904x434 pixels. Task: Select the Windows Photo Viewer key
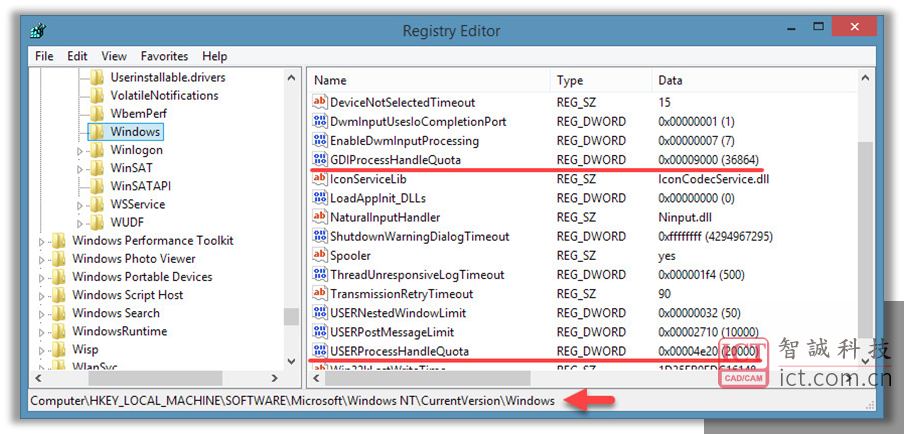point(134,259)
